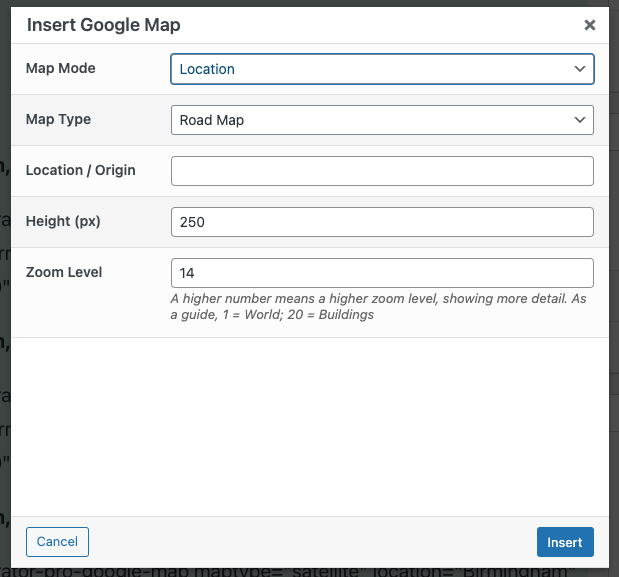Image resolution: width=619 pixels, height=577 pixels.
Task: Click the Insert Google Map title
Action: pos(103,25)
